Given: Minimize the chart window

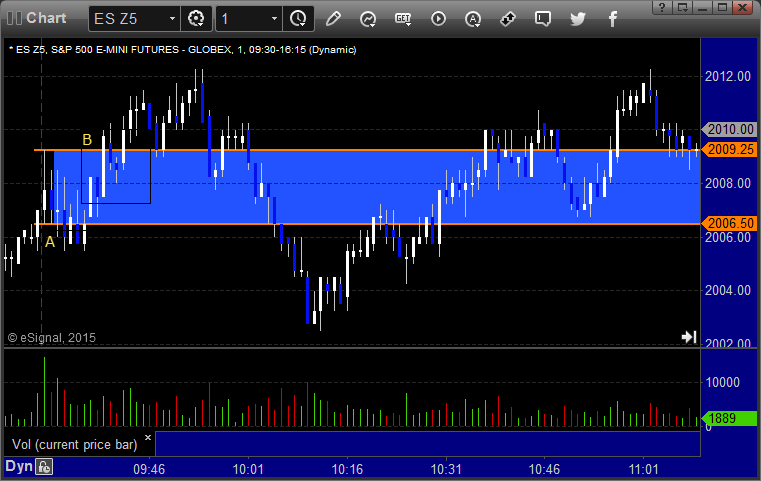Looking at the screenshot, I should pos(703,7).
